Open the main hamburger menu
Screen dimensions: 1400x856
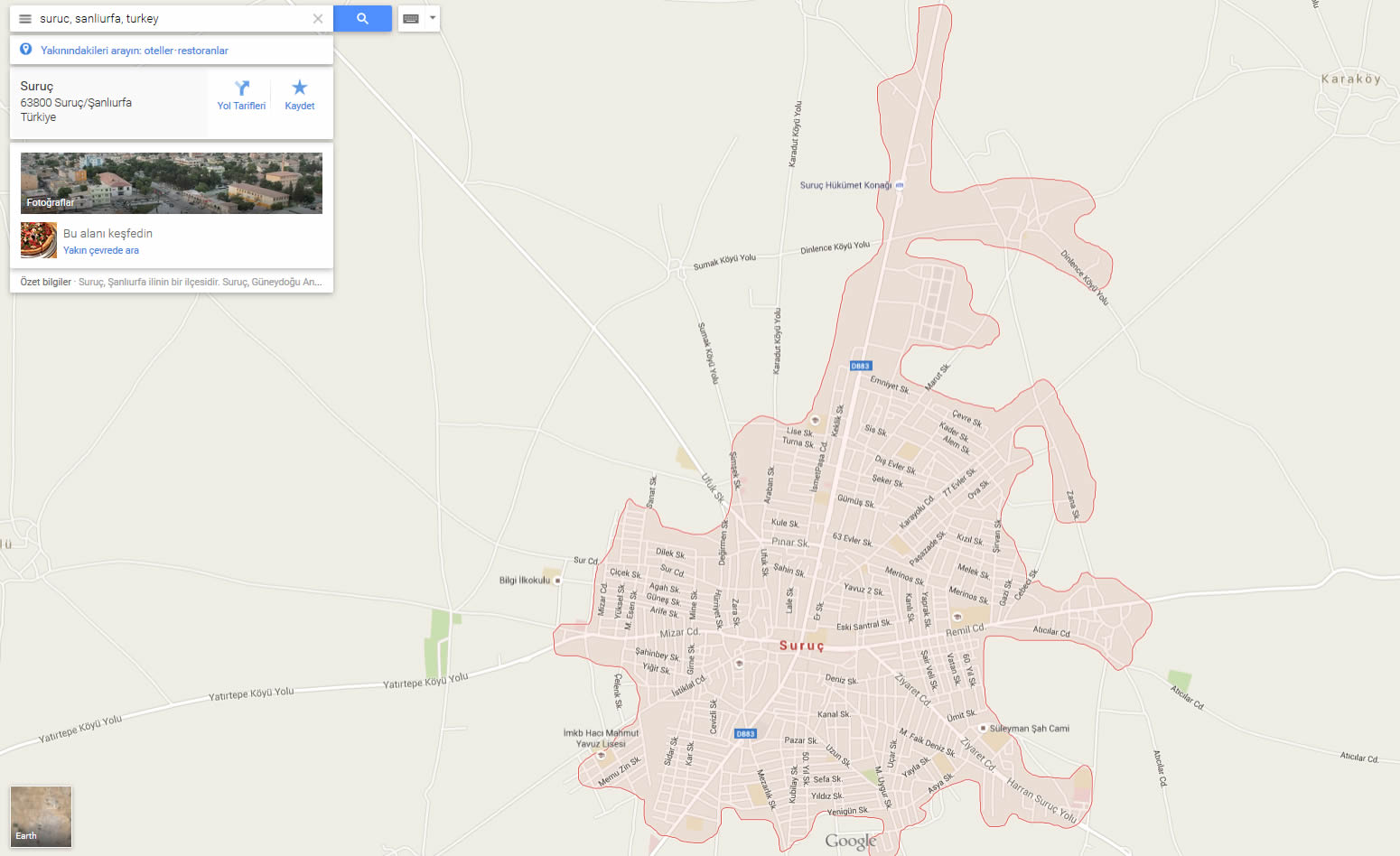pos(24,18)
